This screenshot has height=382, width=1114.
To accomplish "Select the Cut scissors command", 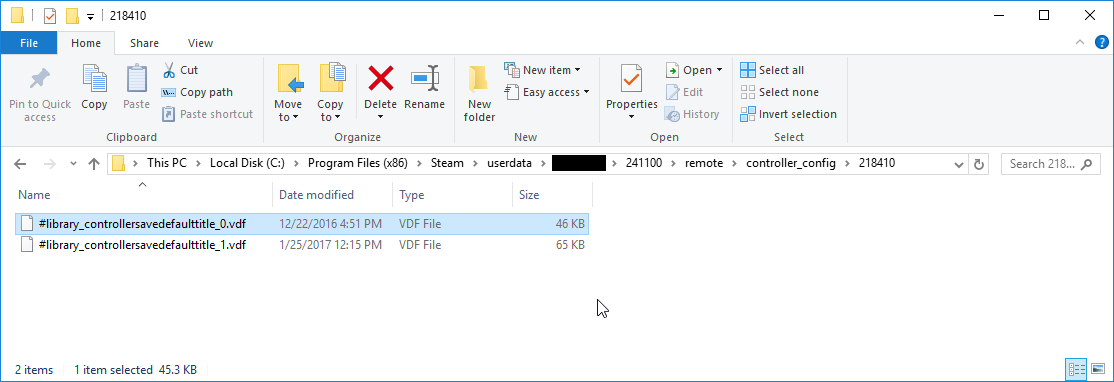I will click(180, 70).
